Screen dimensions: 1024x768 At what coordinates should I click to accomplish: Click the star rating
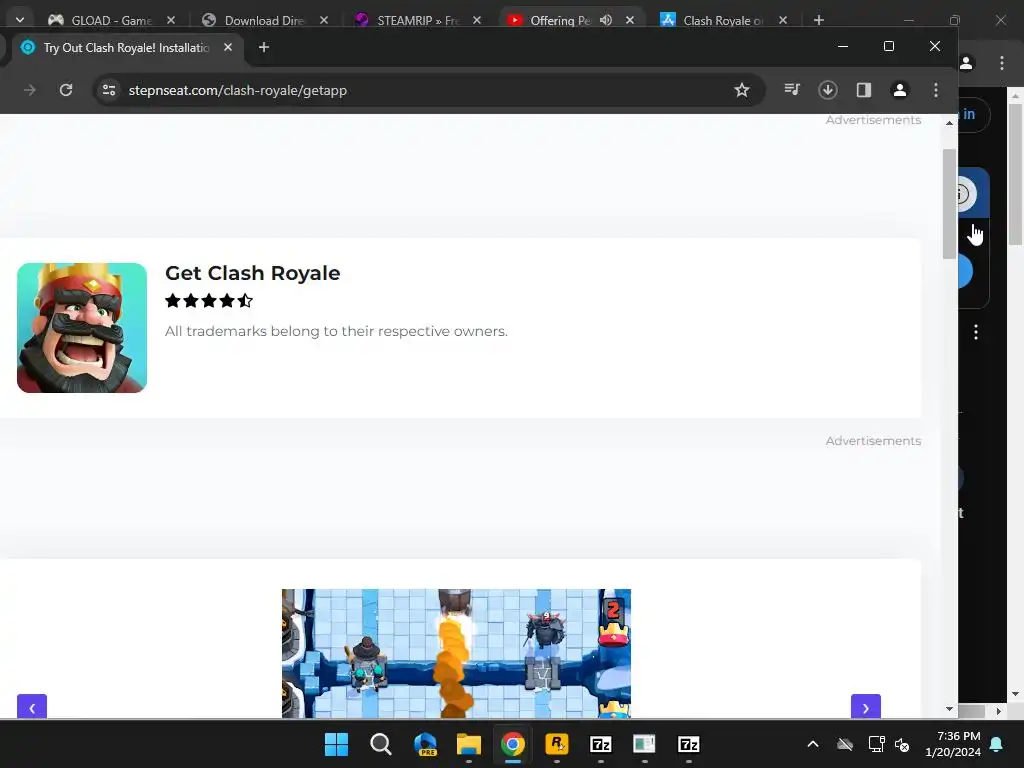209,300
